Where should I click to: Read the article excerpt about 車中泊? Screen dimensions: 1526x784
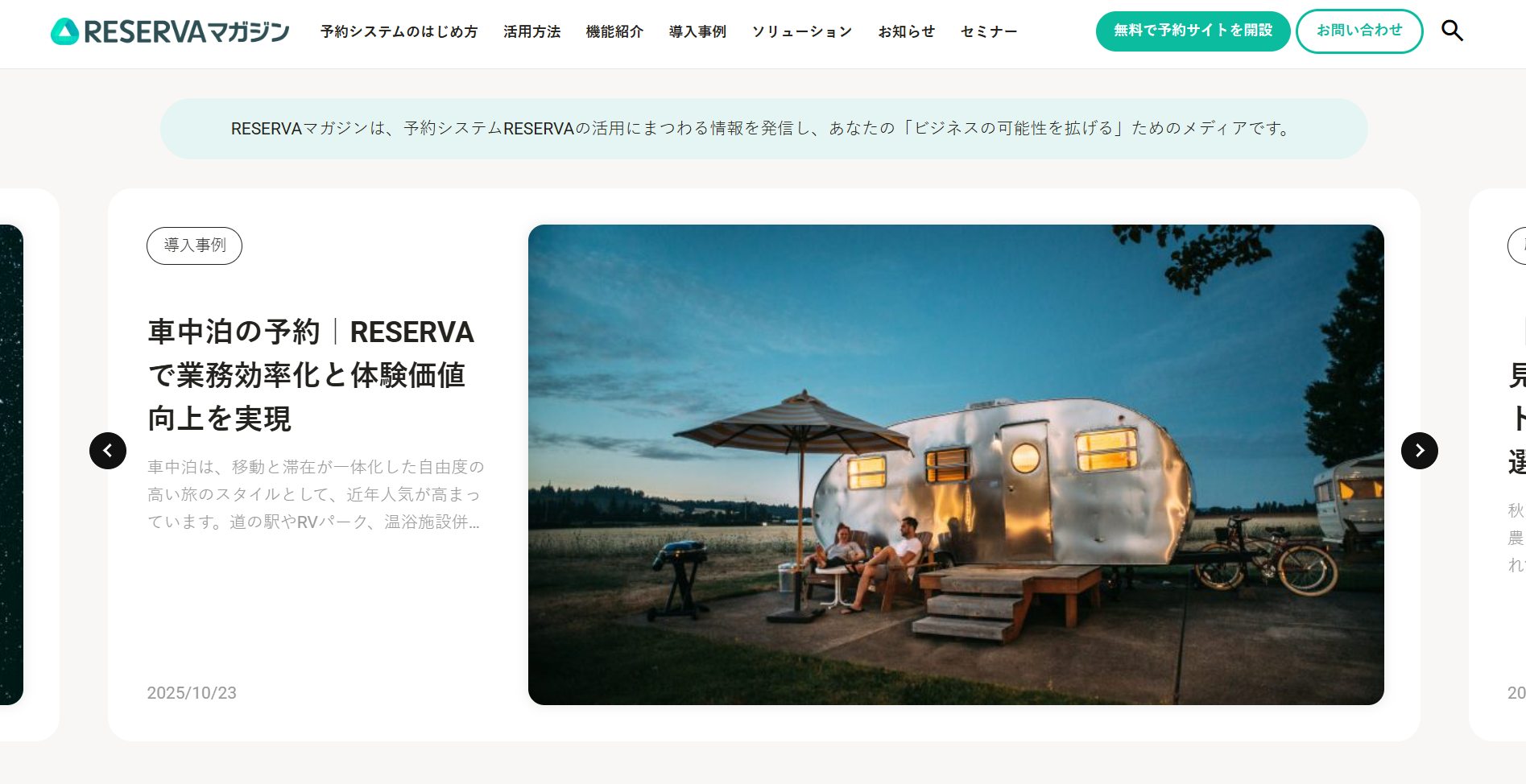[316, 494]
